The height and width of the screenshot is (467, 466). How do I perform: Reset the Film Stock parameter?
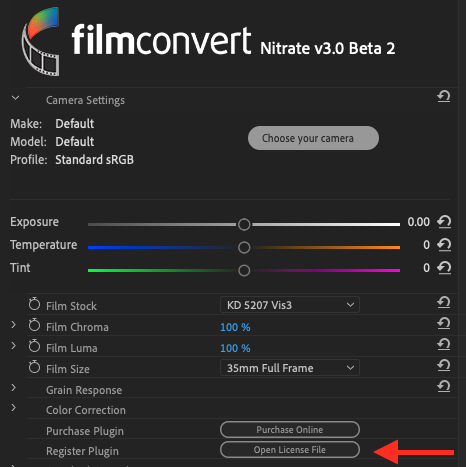[x=444, y=303]
